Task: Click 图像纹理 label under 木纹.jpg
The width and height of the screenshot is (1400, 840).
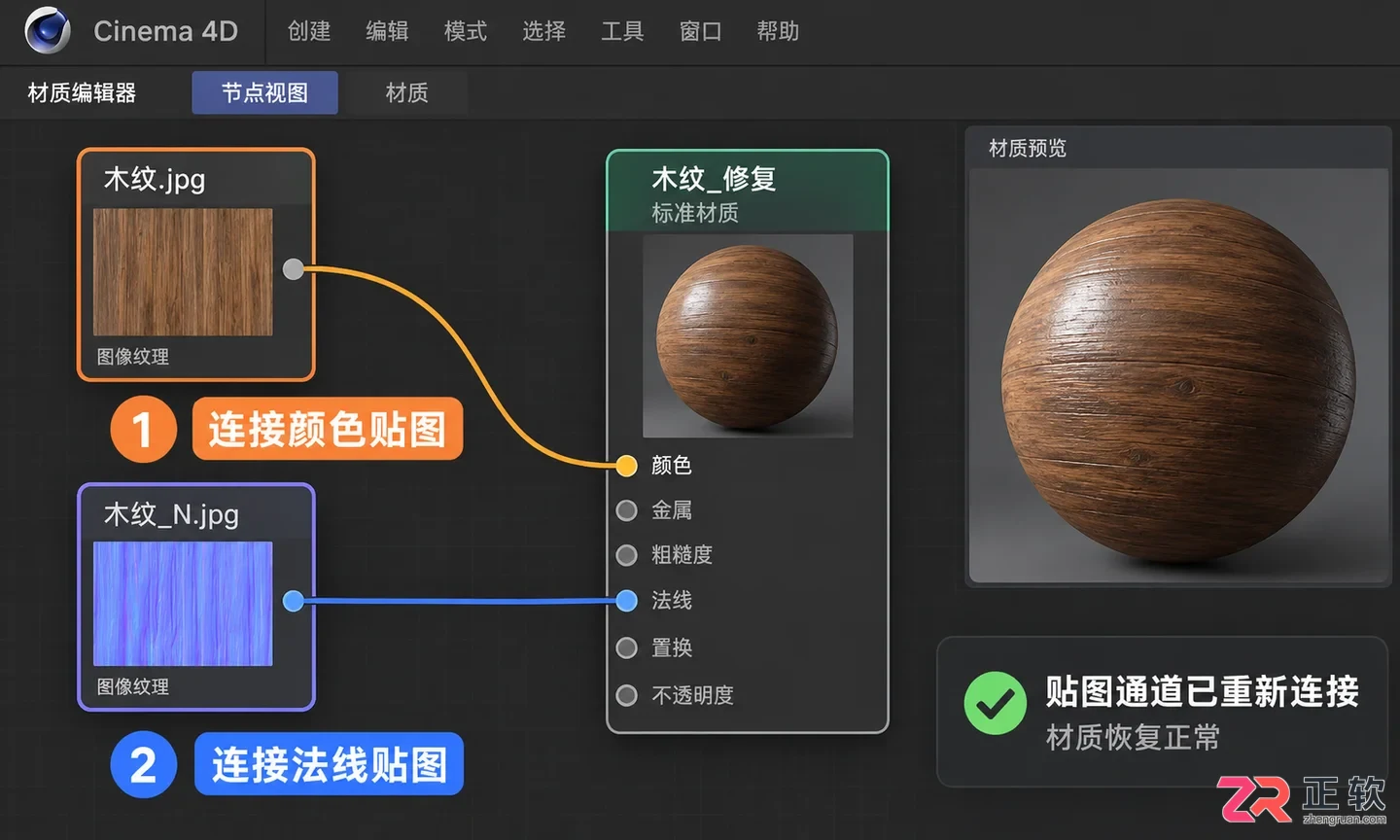Action: tap(133, 357)
